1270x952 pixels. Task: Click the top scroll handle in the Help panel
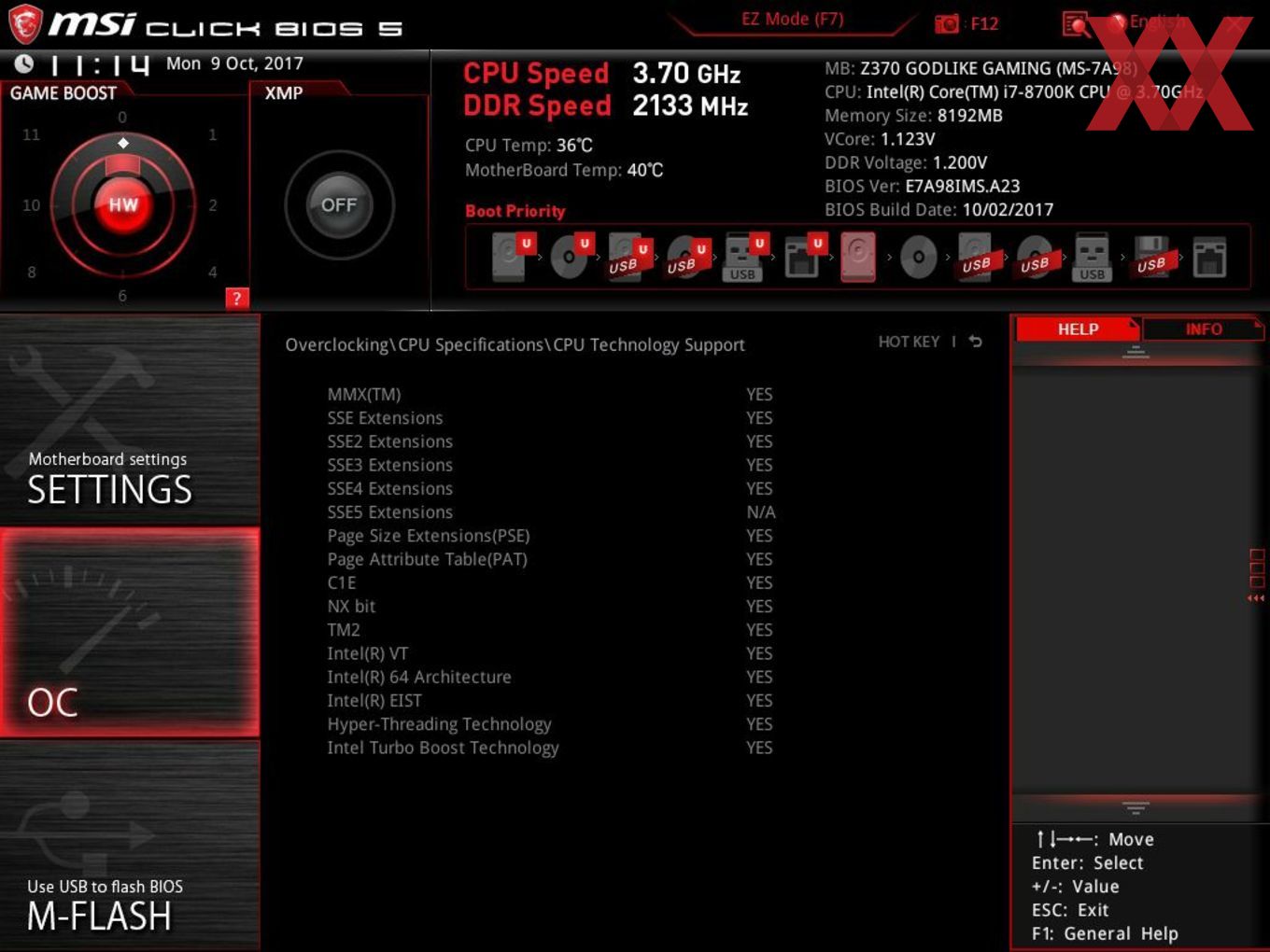tap(1136, 352)
